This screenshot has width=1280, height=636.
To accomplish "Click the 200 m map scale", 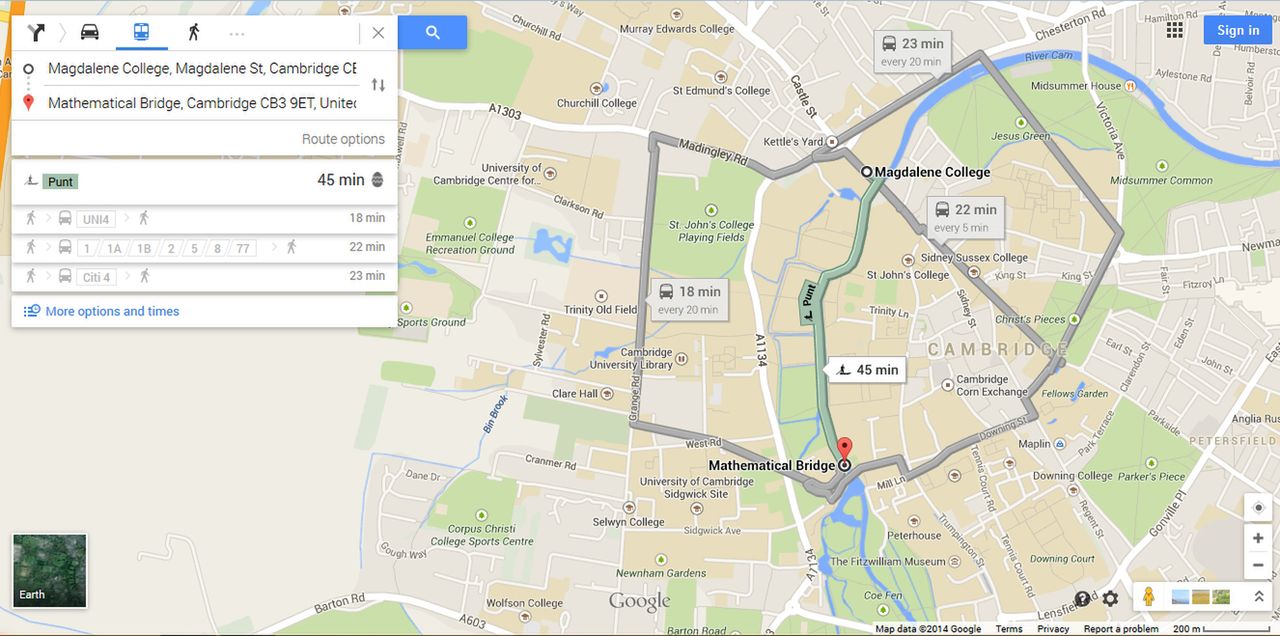I will [1223, 629].
